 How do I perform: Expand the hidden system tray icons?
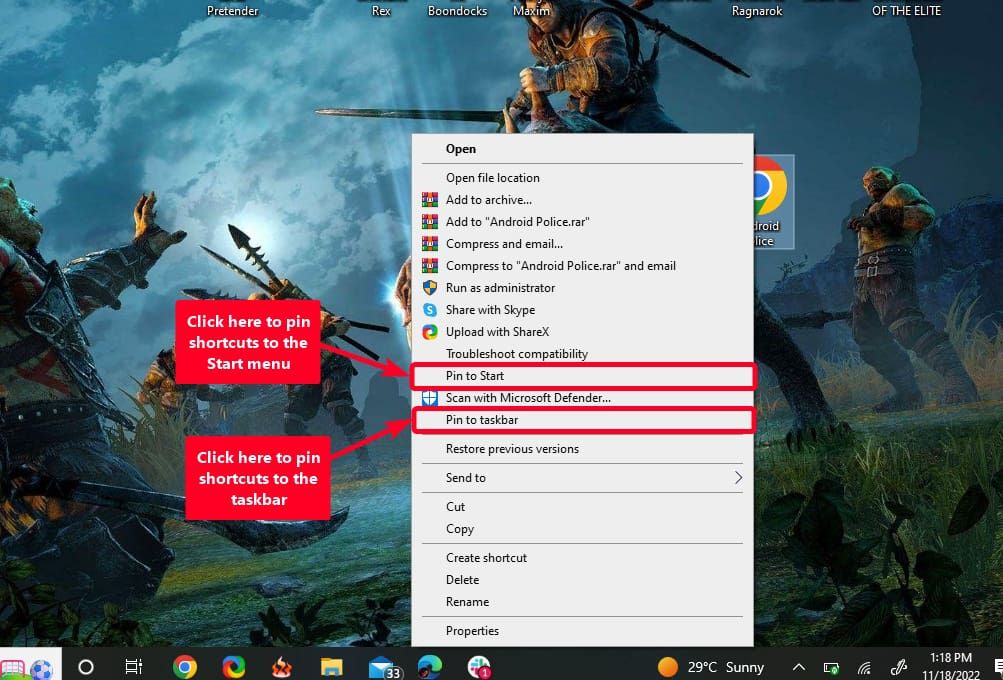coord(798,667)
